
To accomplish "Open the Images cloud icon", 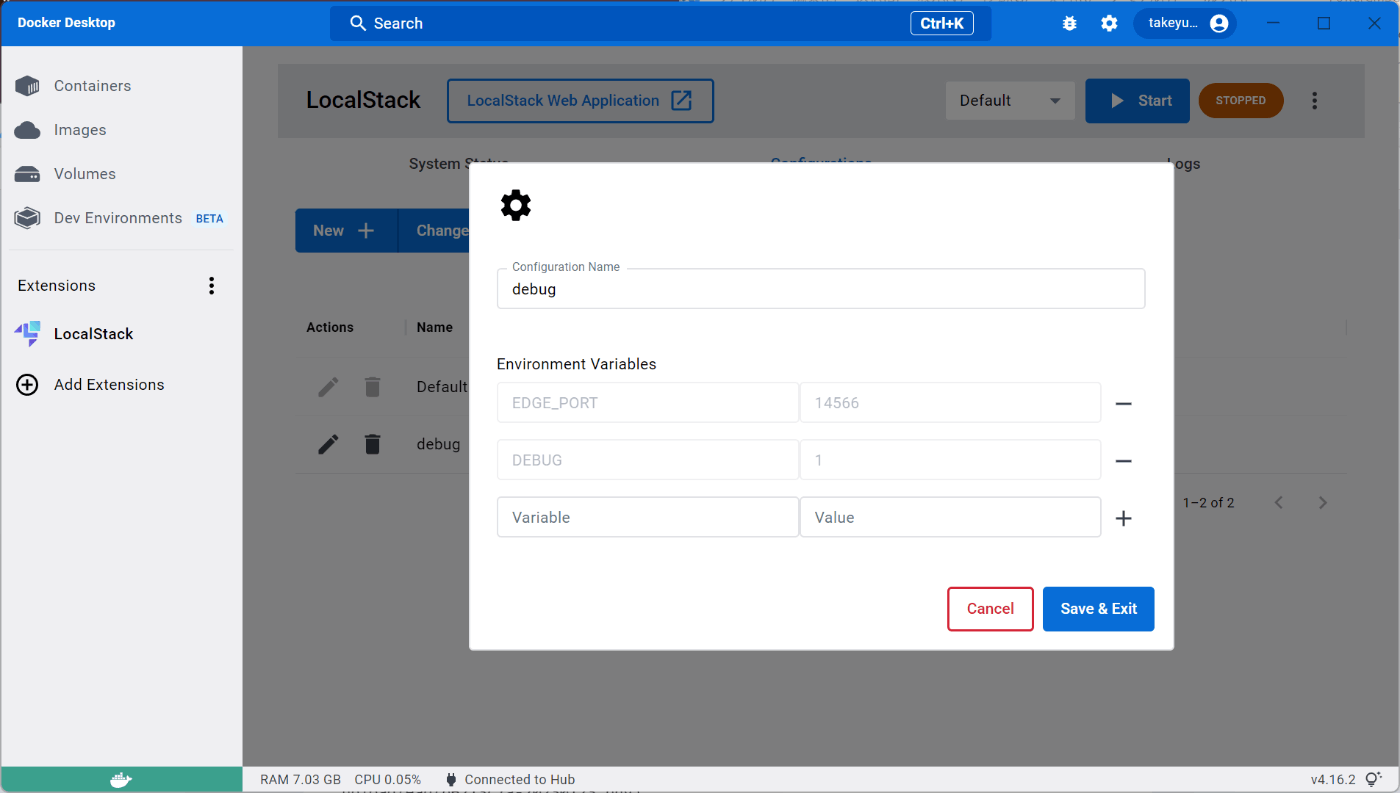I will pyautogui.click(x=27, y=130).
